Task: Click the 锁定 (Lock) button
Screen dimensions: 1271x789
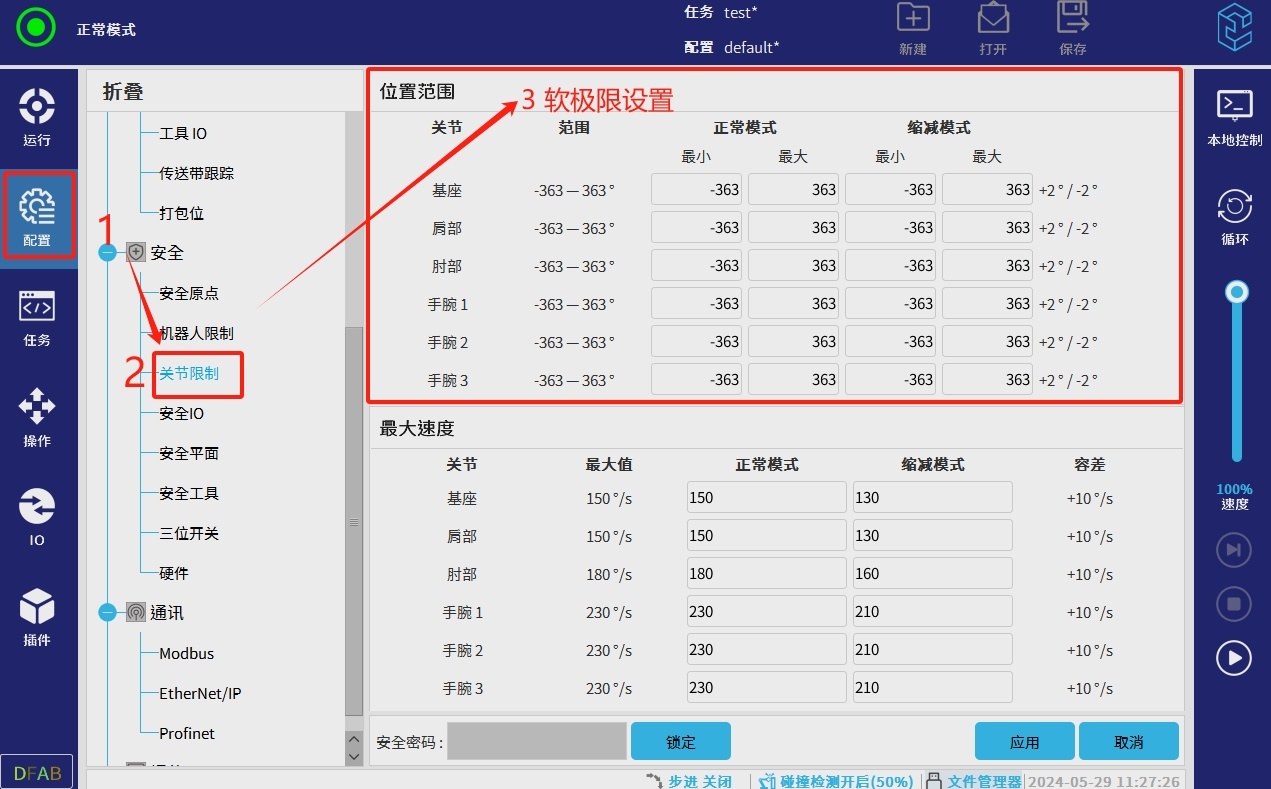Action: [x=680, y=742]
